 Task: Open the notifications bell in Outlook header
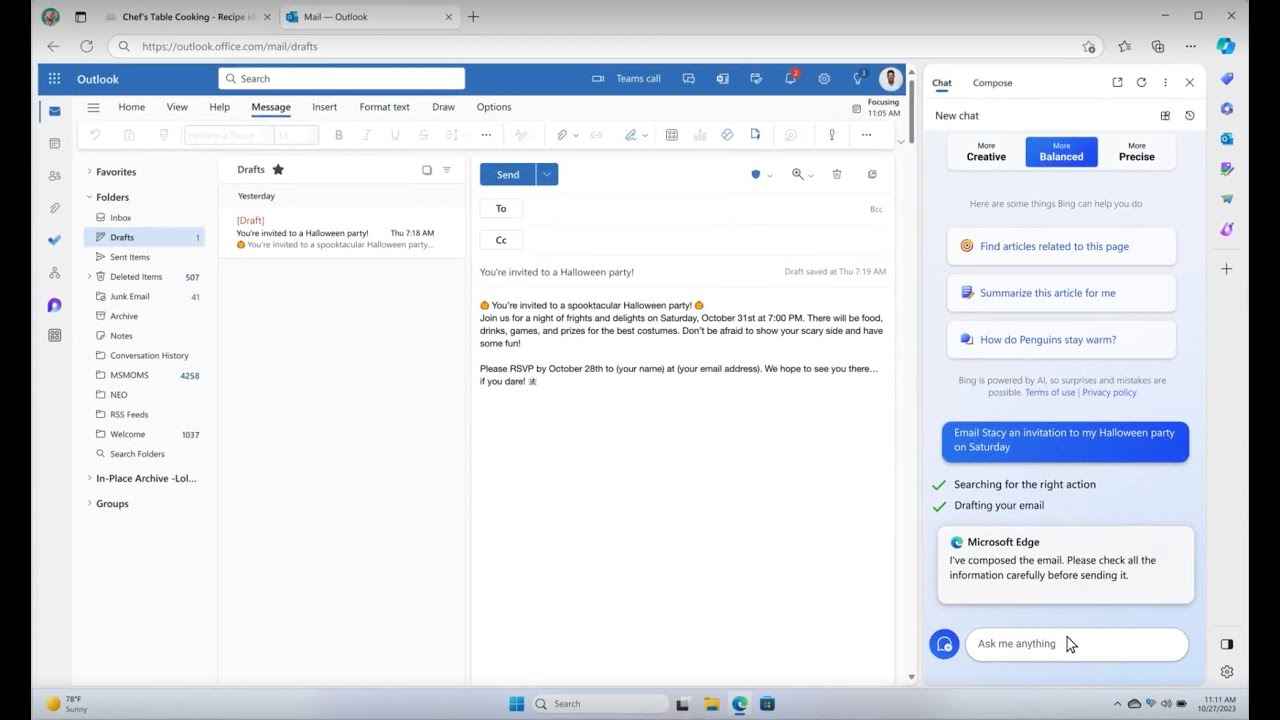click(790, 79)
